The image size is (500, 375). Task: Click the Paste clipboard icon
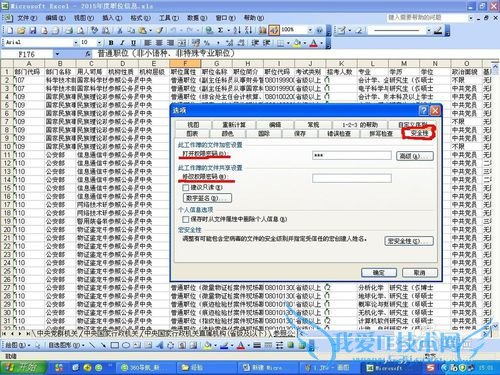tap(142, 31)
